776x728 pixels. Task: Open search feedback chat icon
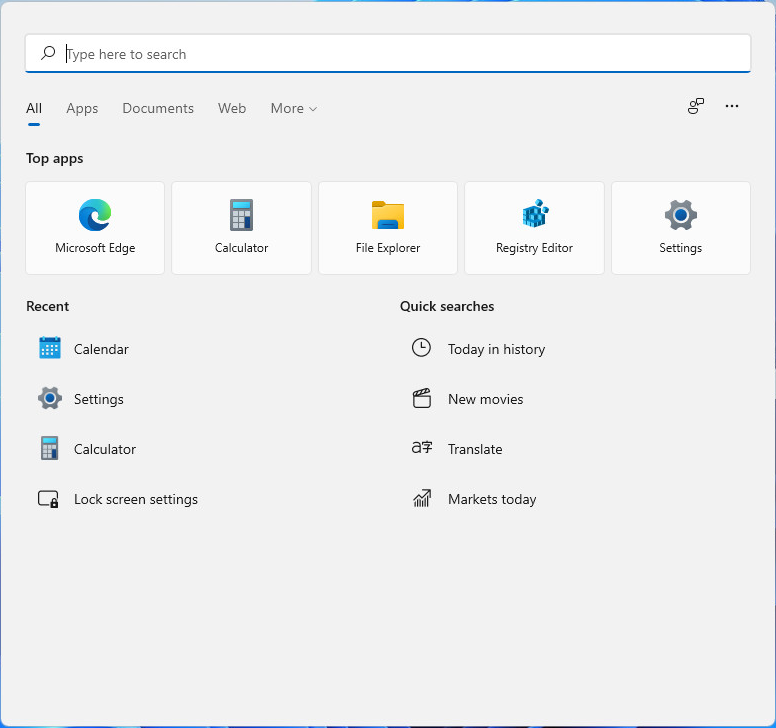click(696, 106)
